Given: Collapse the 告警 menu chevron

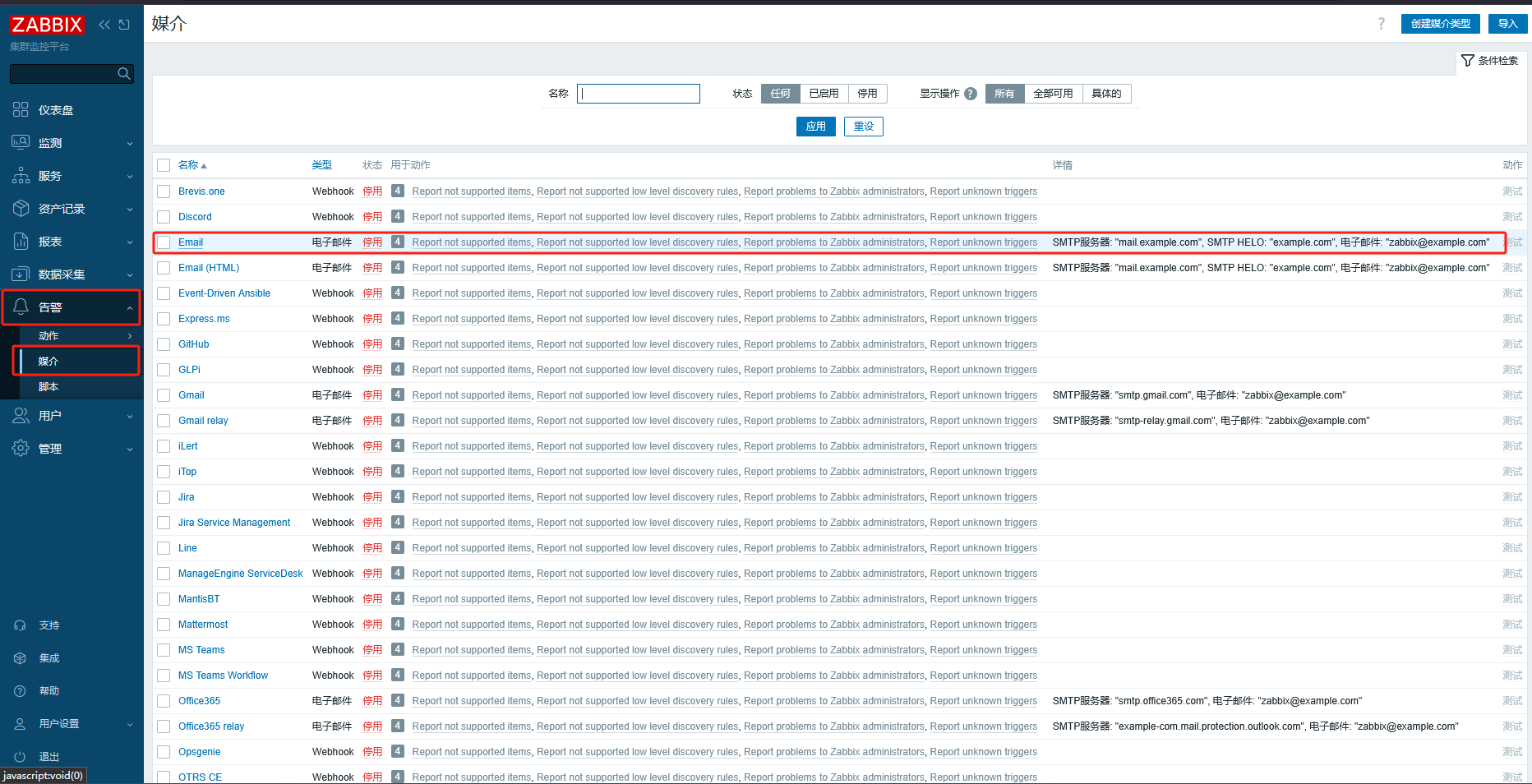Looking at the screenshot, I should tap(130, 308).
